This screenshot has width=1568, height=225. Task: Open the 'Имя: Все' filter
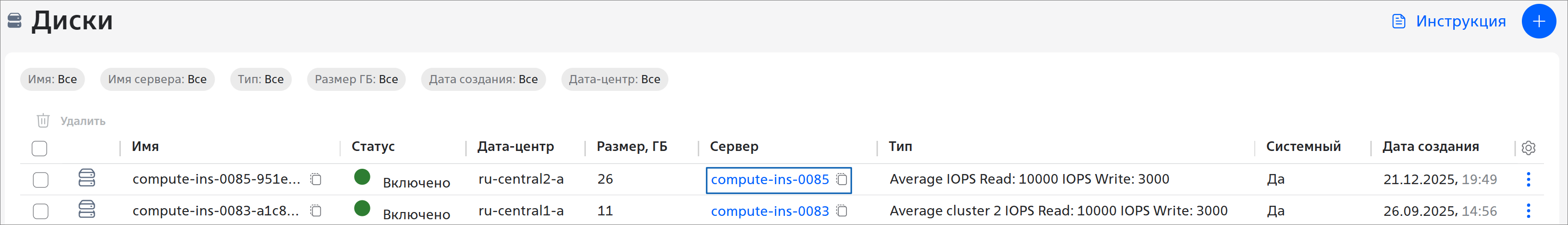(x=52, y=79)
